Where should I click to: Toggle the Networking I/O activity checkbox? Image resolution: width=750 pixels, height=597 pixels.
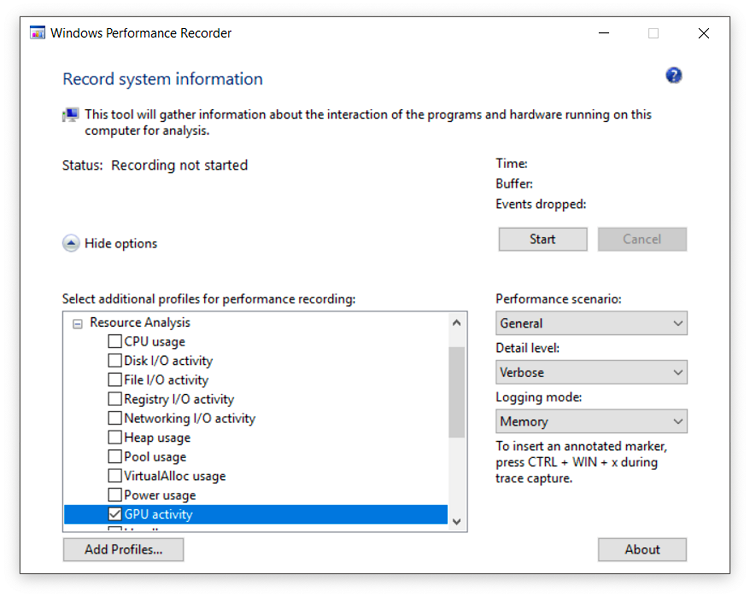(x=115, y=418)
